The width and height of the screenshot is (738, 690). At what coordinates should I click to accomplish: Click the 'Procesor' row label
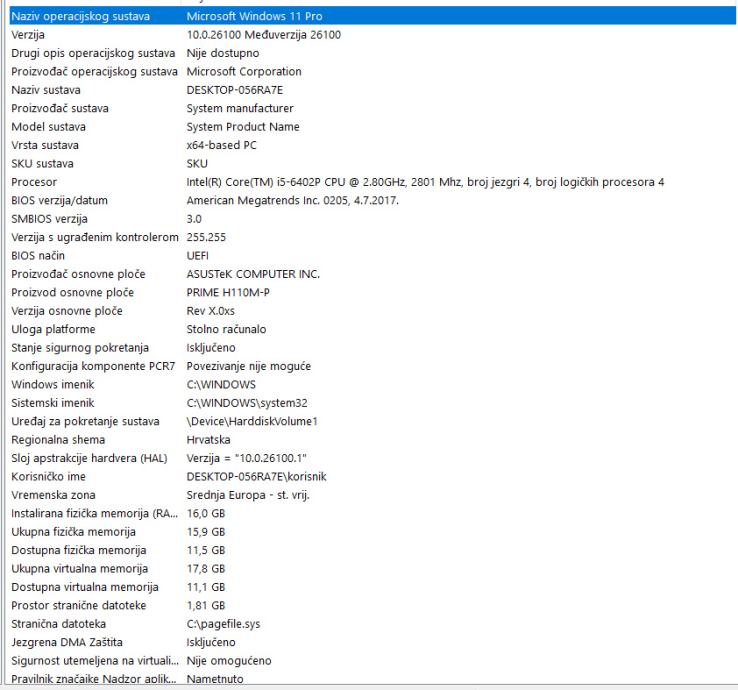pyautogui.click(x=34, y=182)
